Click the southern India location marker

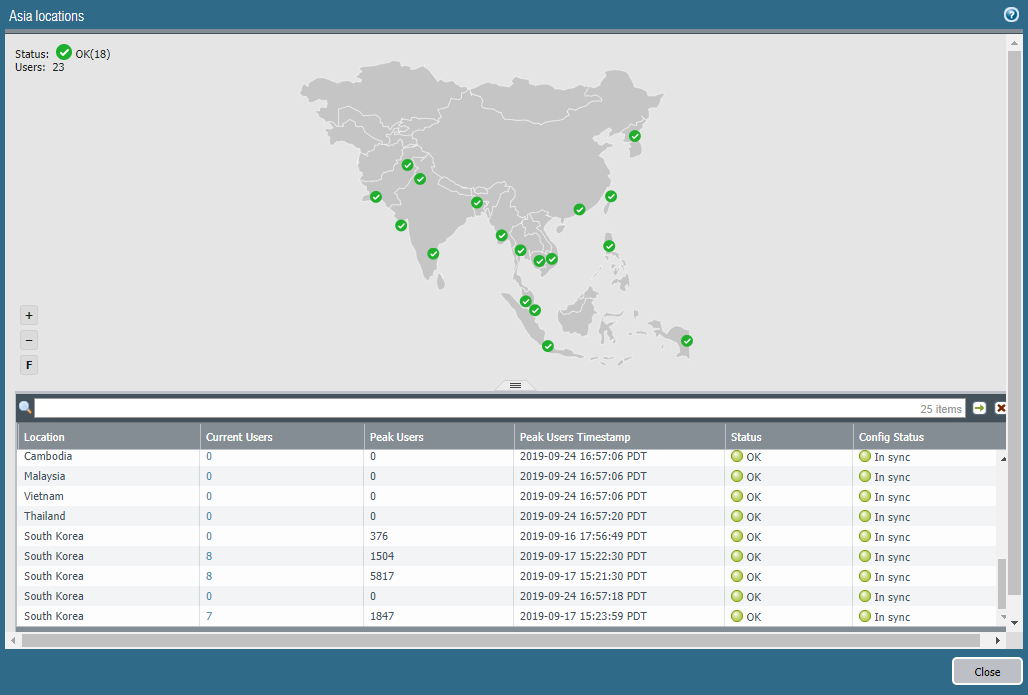tap(433, 254)
